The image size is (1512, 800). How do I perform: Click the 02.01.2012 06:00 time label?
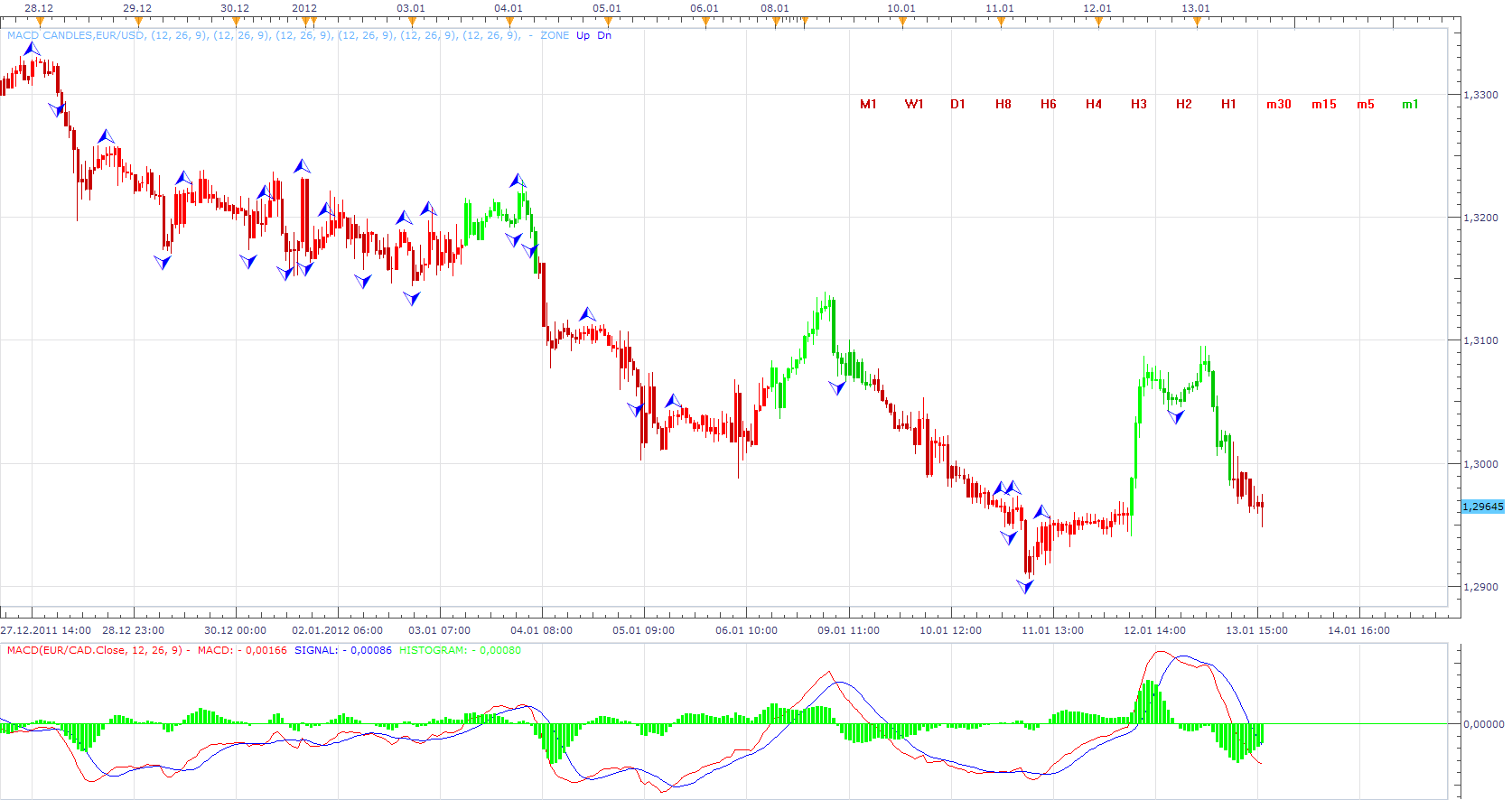(x=338, y=630)
